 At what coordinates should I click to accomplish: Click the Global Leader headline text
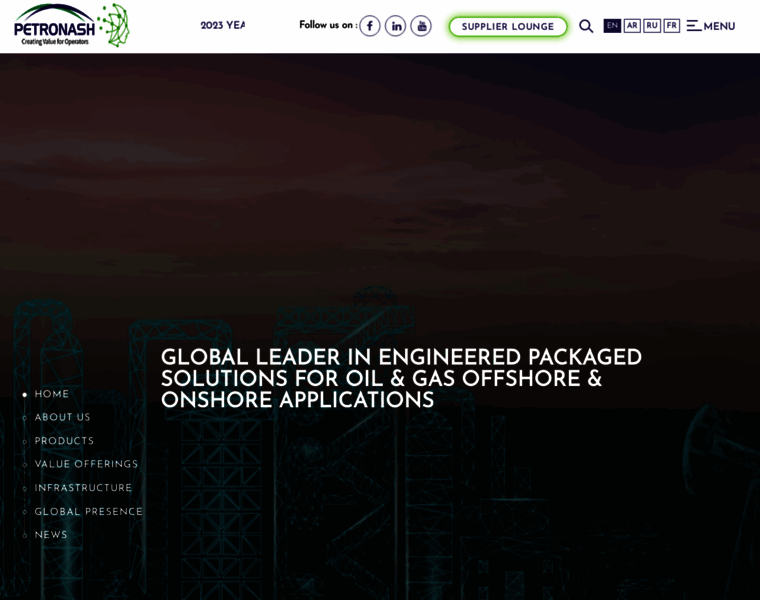(401, 379)
